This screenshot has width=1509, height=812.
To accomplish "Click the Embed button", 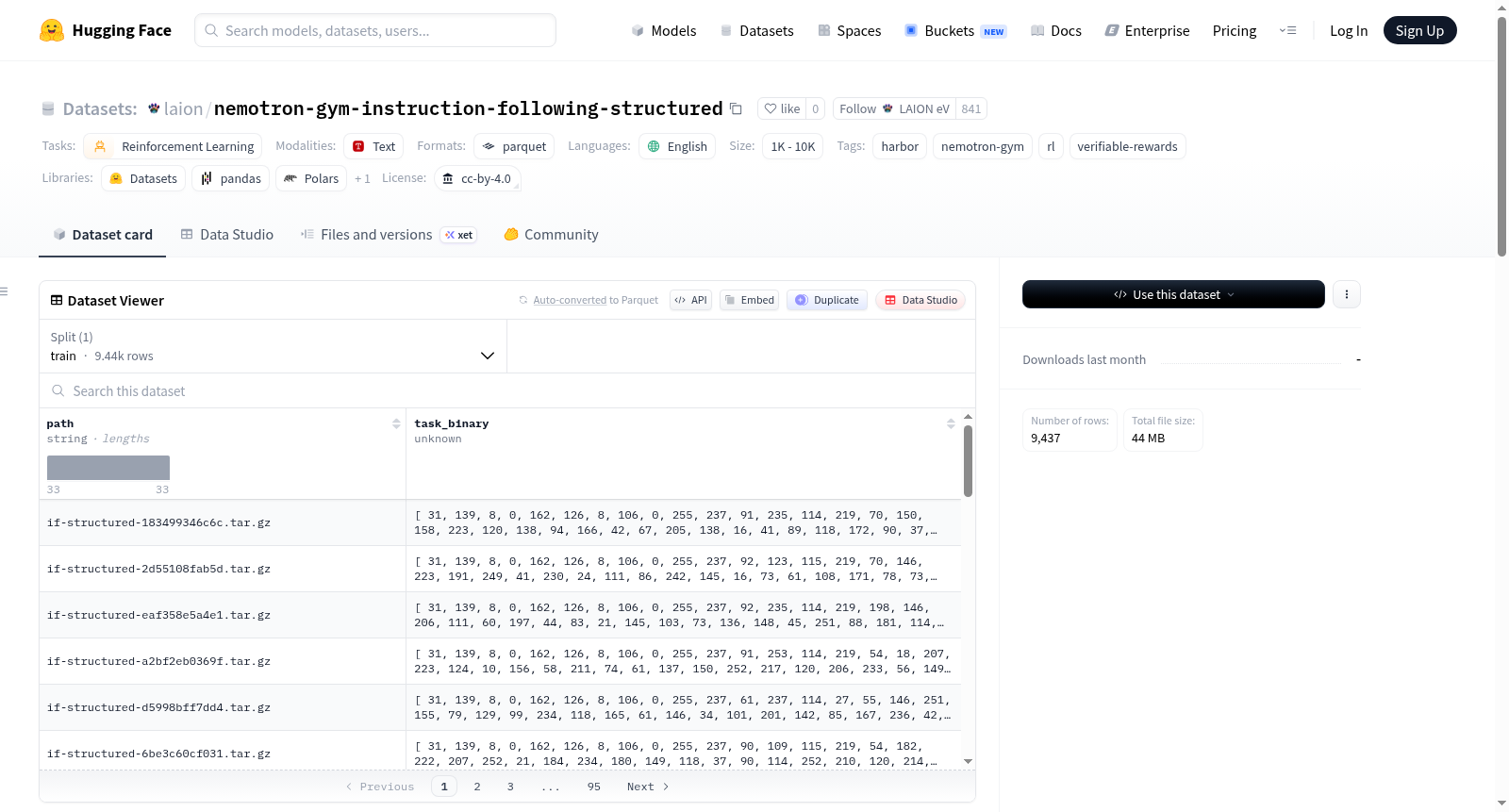I will click(749, 300).
